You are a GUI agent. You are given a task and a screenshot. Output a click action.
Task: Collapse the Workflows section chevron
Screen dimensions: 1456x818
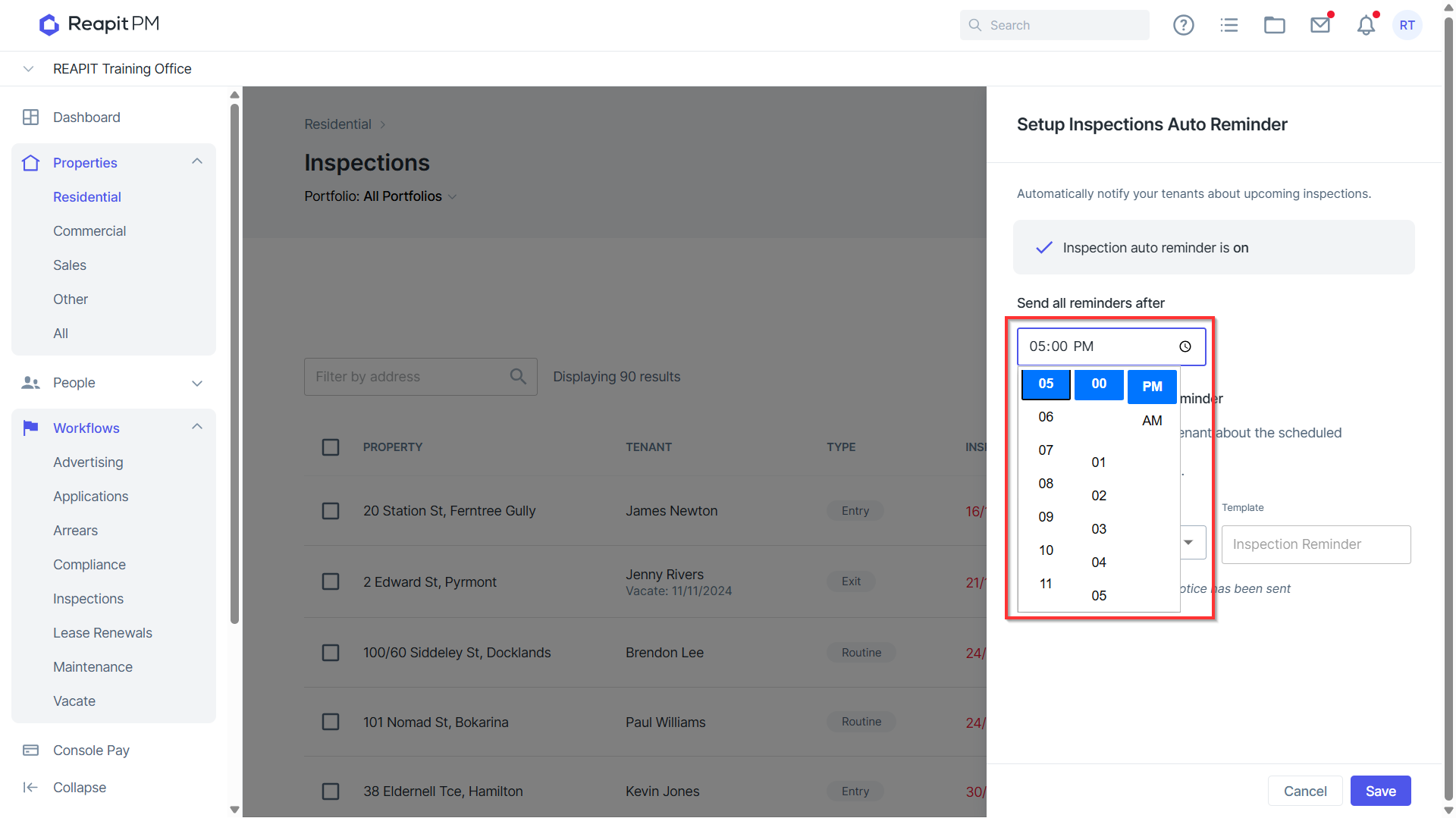[197, 427]
